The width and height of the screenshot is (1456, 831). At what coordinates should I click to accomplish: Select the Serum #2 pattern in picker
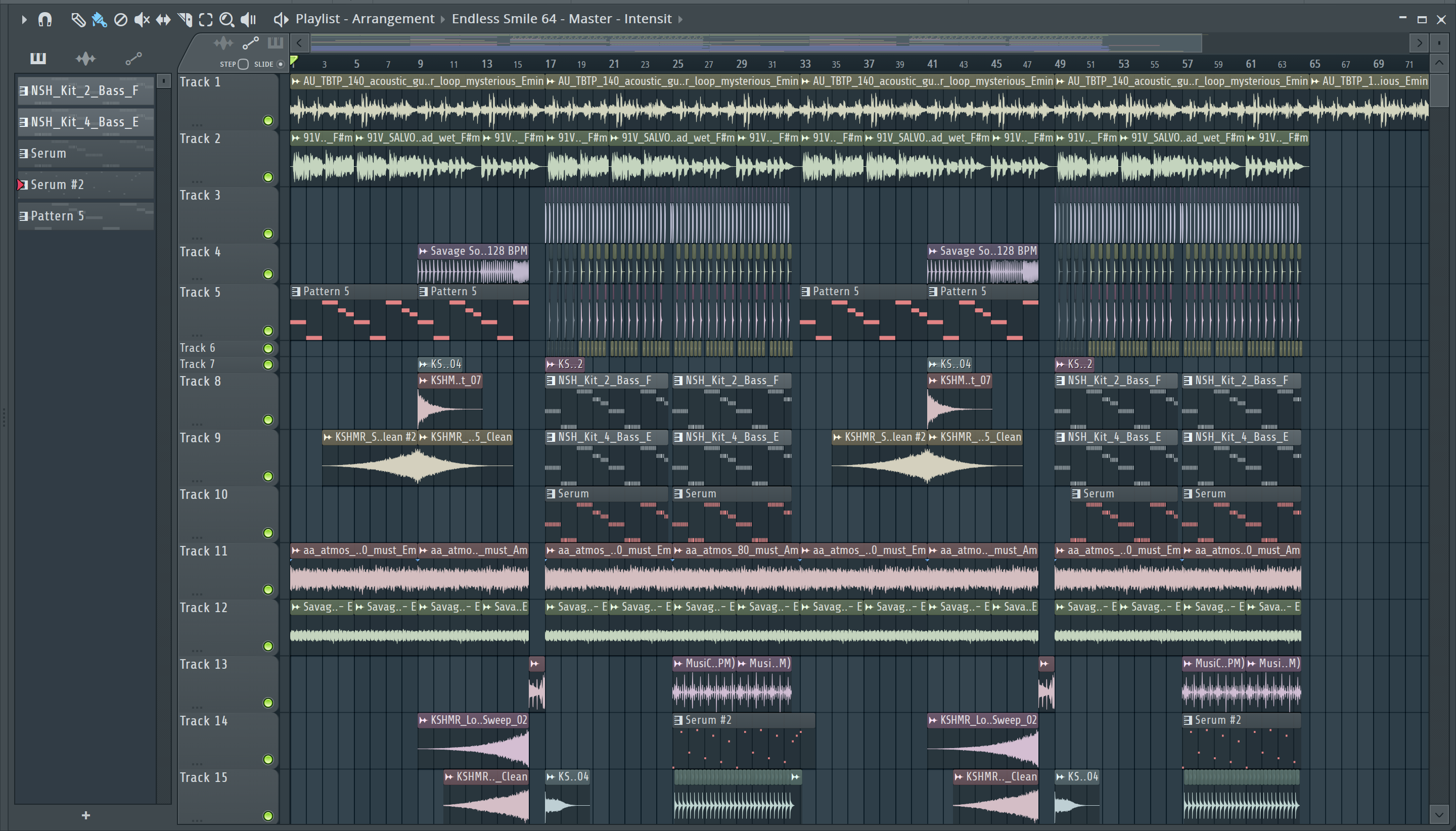tap(85, 184)
